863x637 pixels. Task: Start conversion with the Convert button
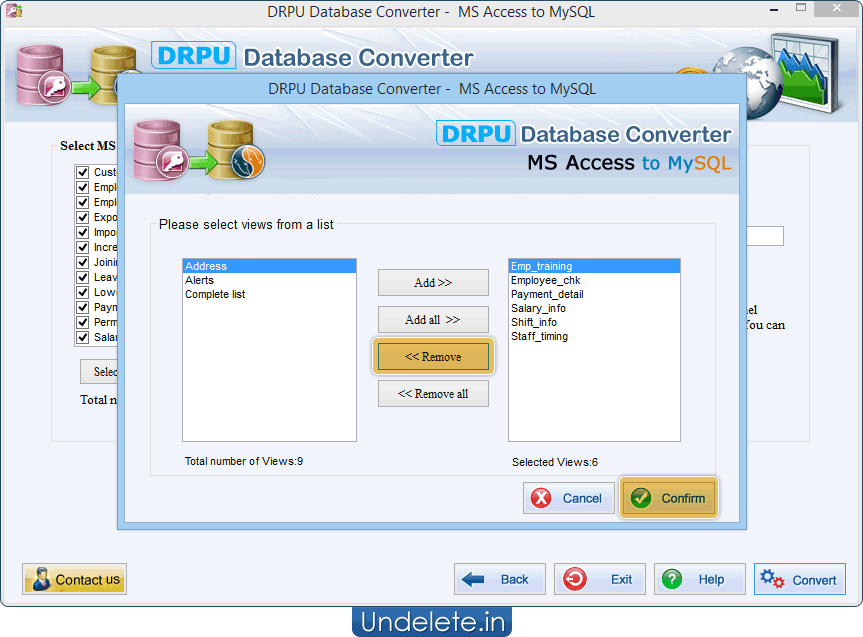[x=800, y=579]
